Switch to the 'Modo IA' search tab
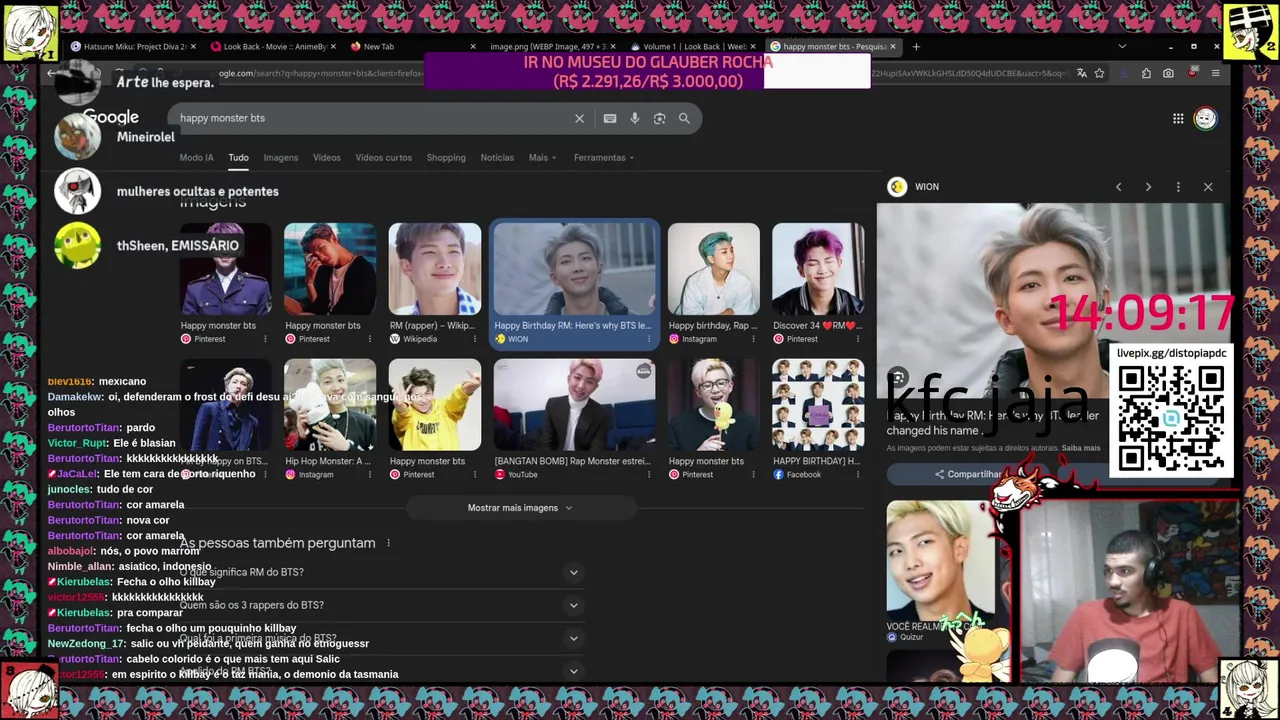Image resolution: width=1280 pixels, height=720 pixels. pos(196,157)
